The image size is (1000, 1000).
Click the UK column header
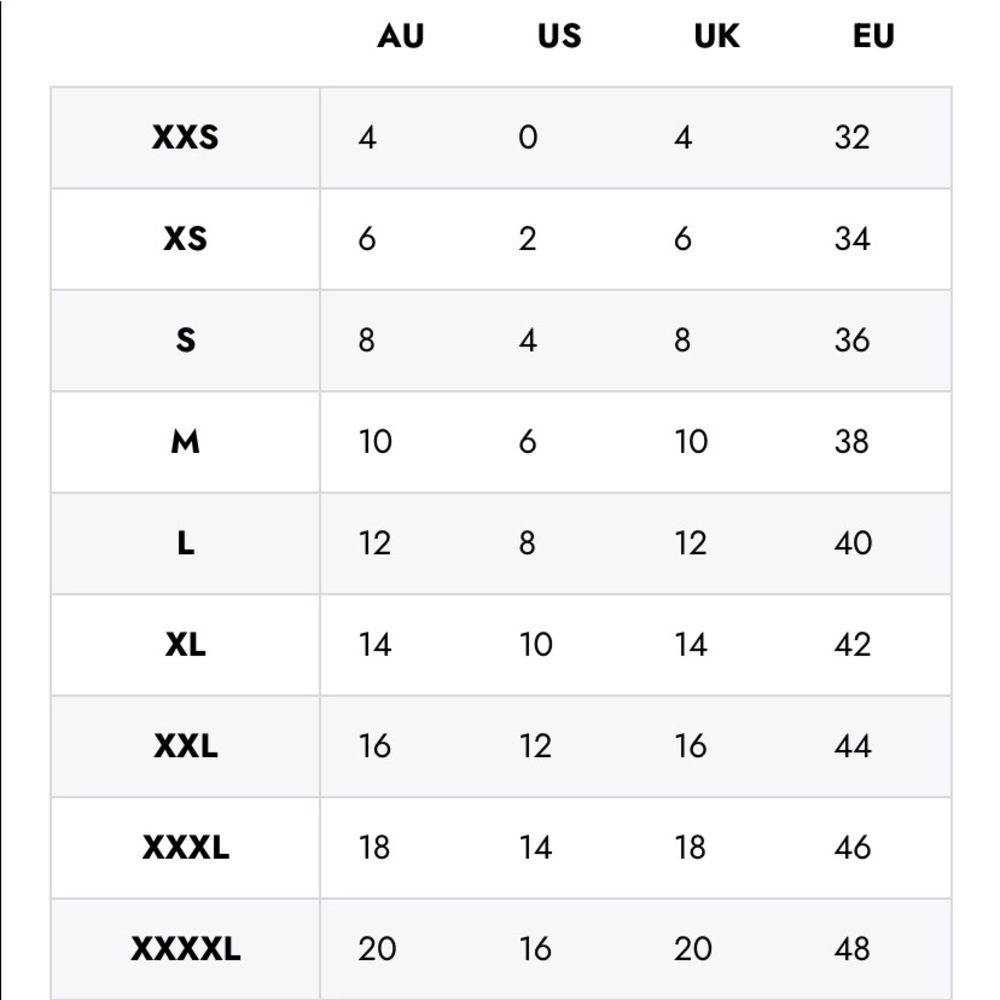point(716,37)
